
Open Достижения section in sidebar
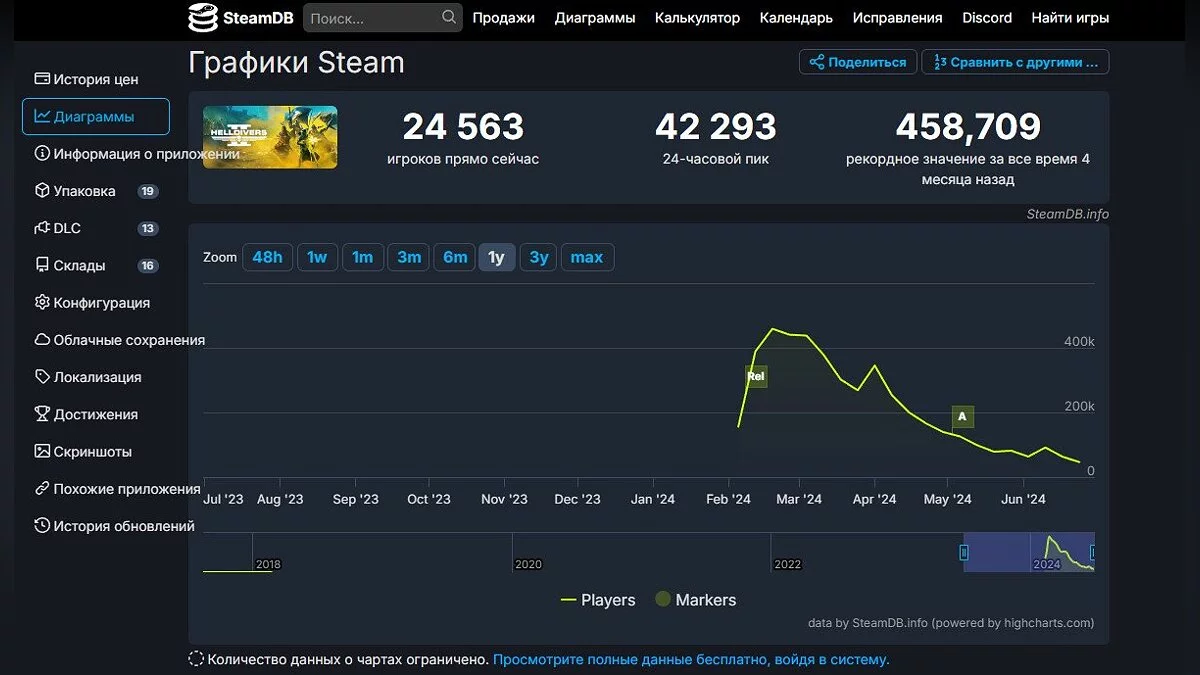(x=96, y=414)
